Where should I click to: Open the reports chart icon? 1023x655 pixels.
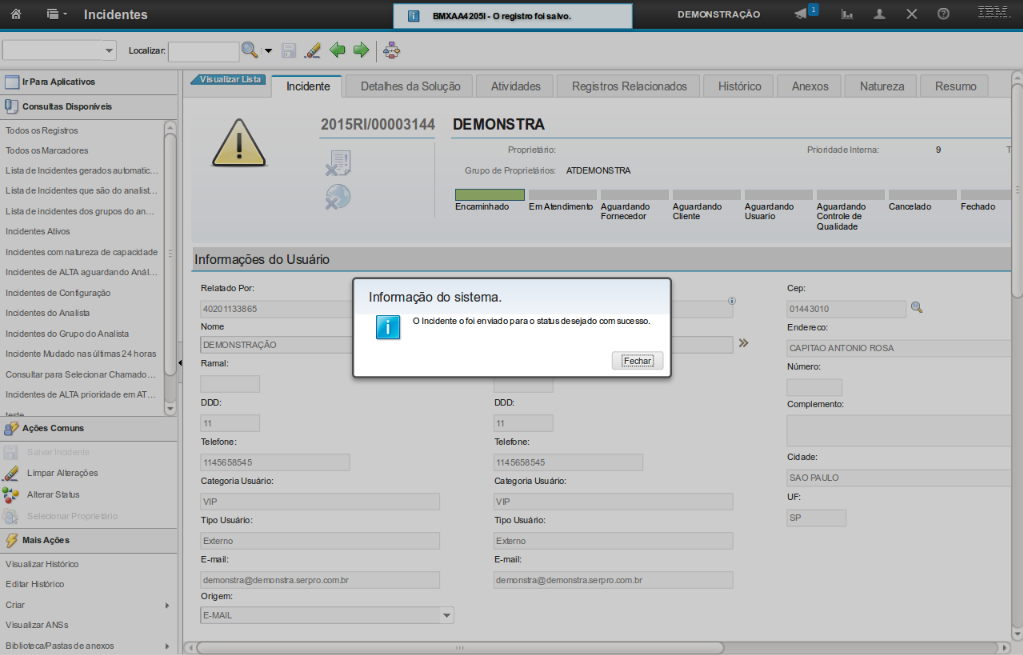[x=847, y=14]
